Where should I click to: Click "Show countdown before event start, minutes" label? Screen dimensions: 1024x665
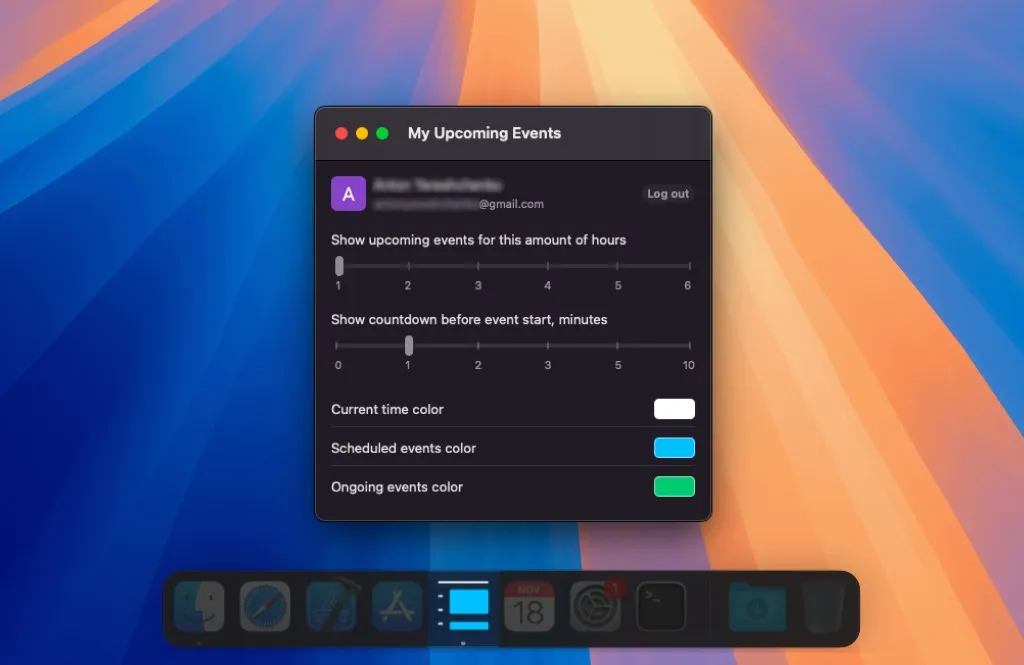tap(469, 319)
